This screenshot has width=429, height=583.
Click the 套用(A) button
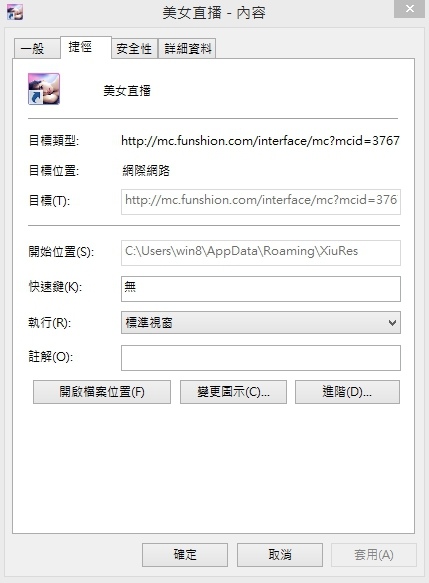(374, 555)
